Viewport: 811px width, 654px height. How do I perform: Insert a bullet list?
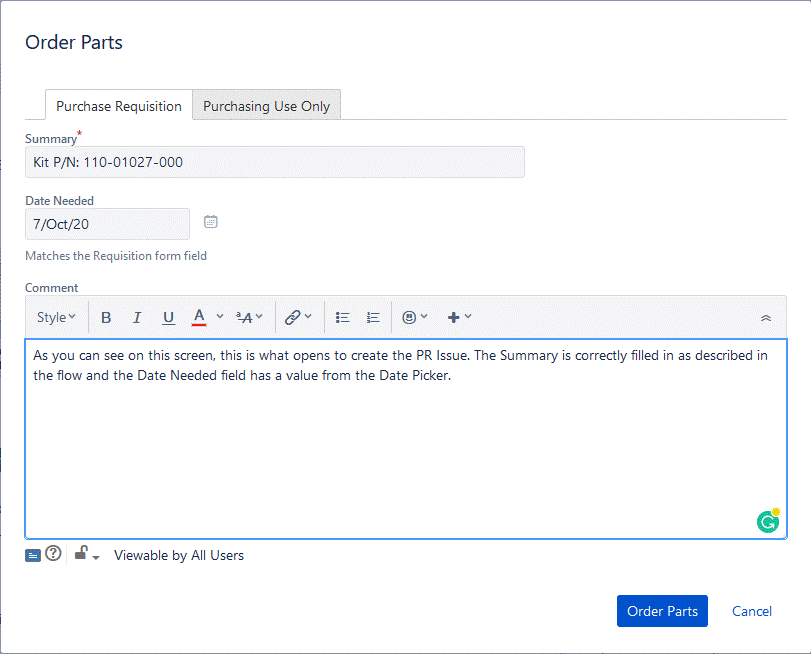pos(342,317)
